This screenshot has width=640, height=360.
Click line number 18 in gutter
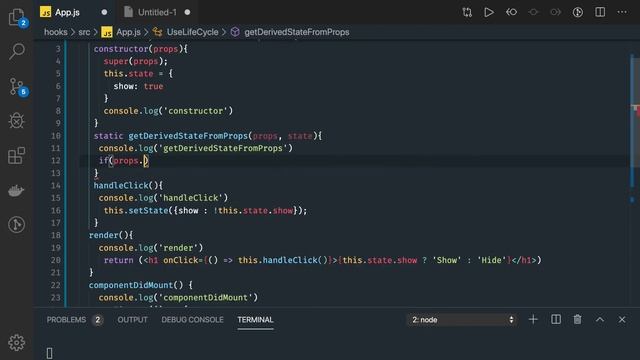click(x=56, y=235)
